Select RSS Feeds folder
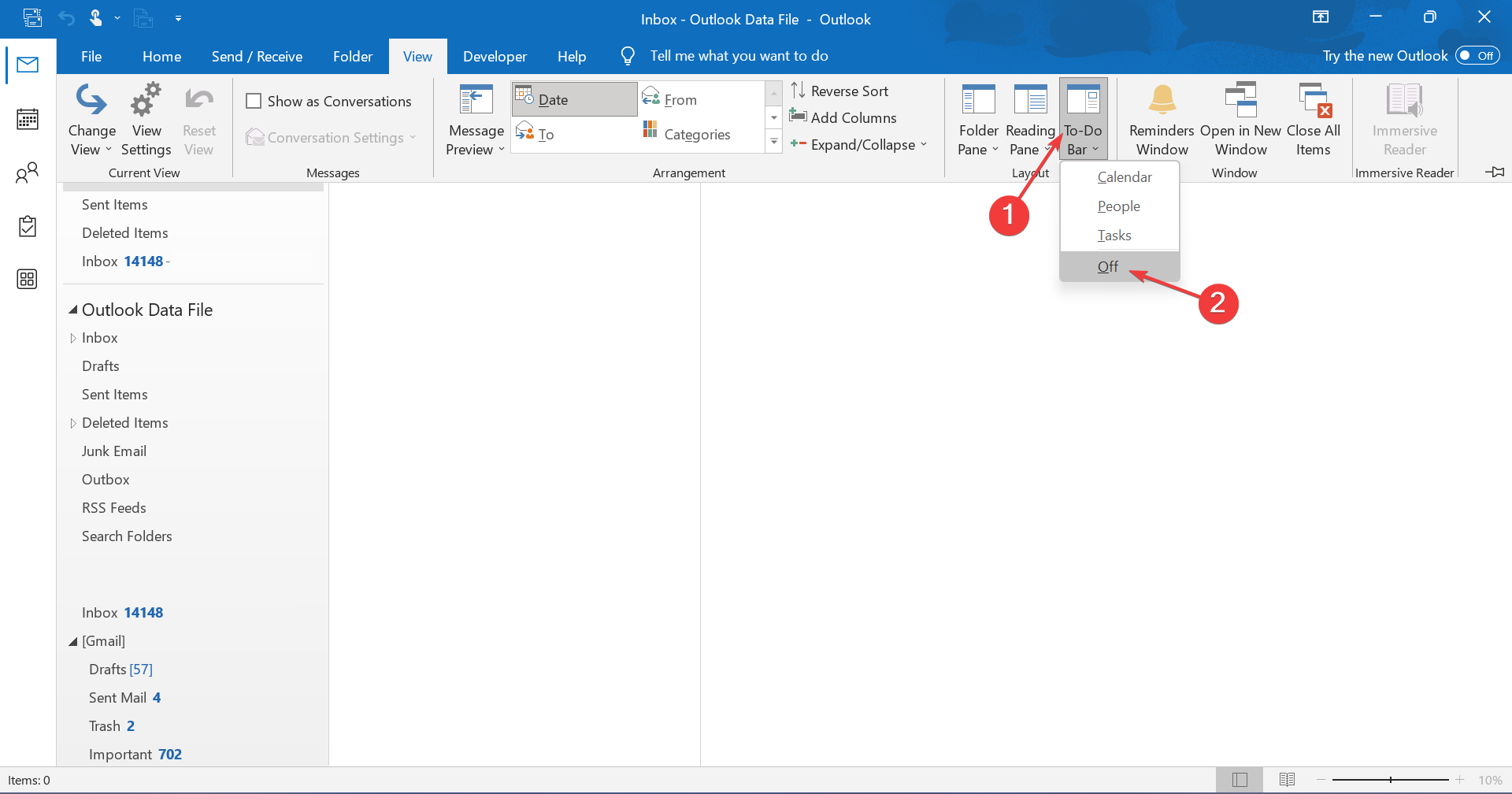The image size is (1512, 794). tap(114, 508)
